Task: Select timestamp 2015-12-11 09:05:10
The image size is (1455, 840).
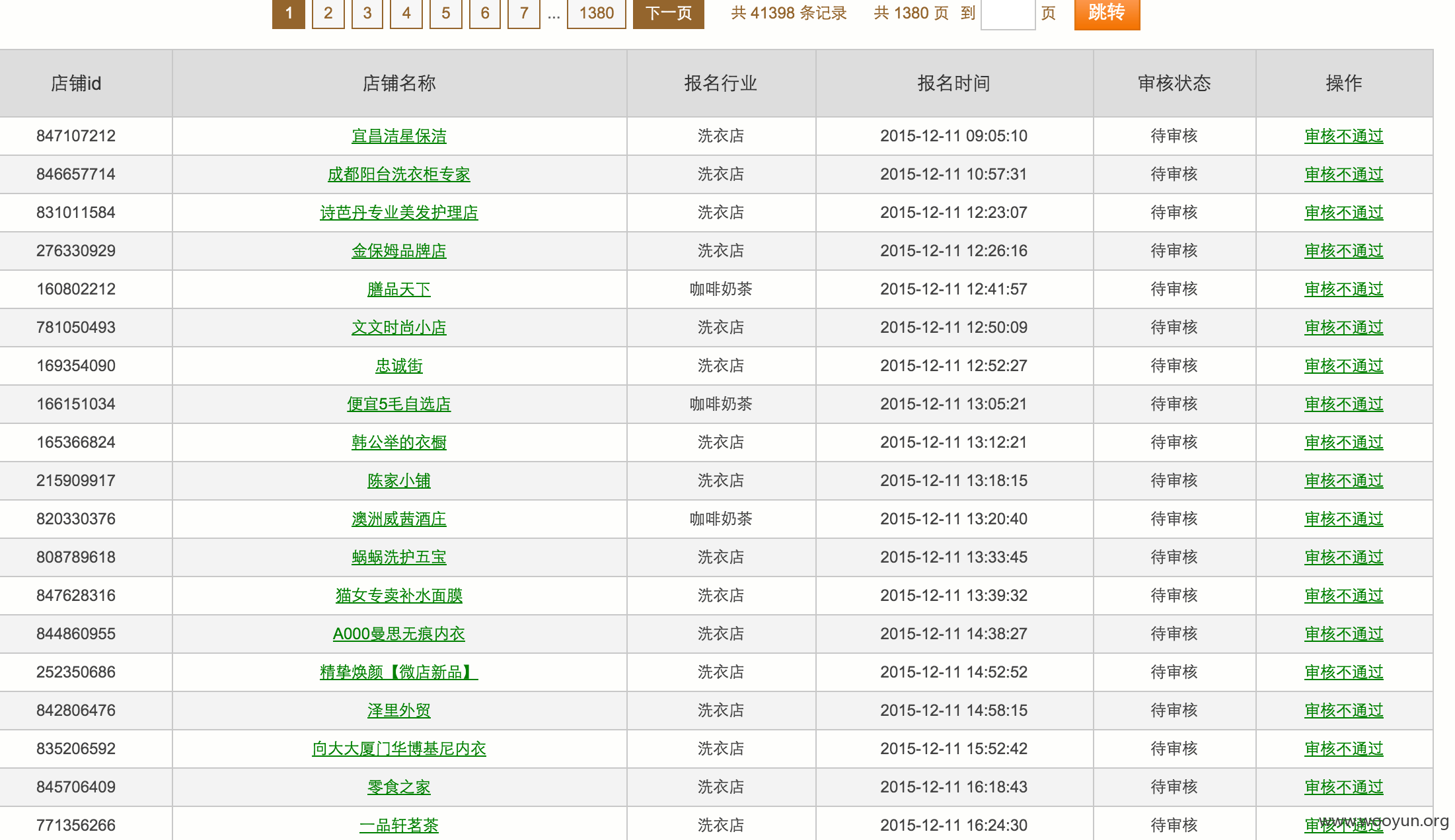Action: tap(954, 136)
